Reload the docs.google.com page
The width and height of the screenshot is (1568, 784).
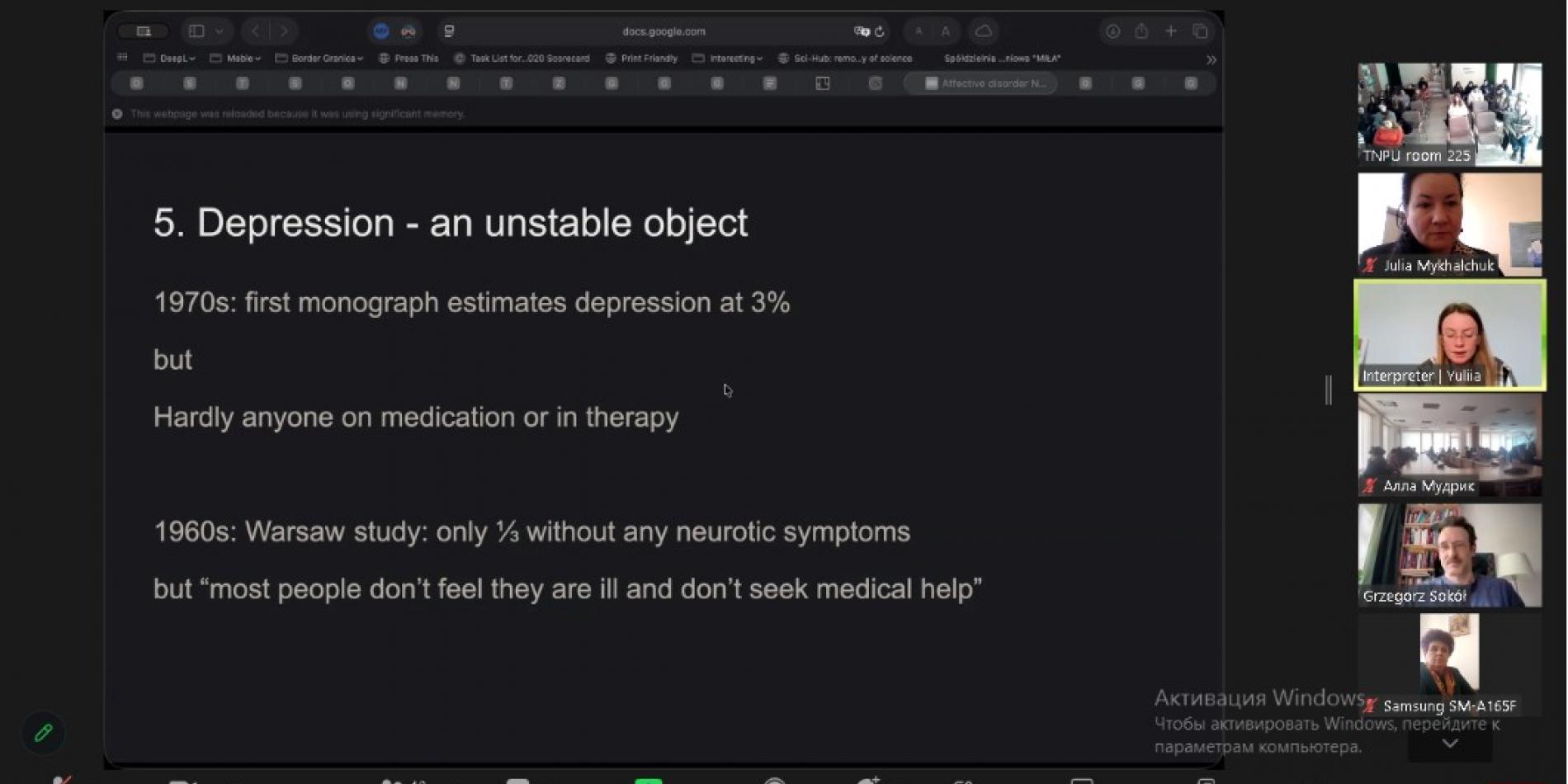[881, 31]
